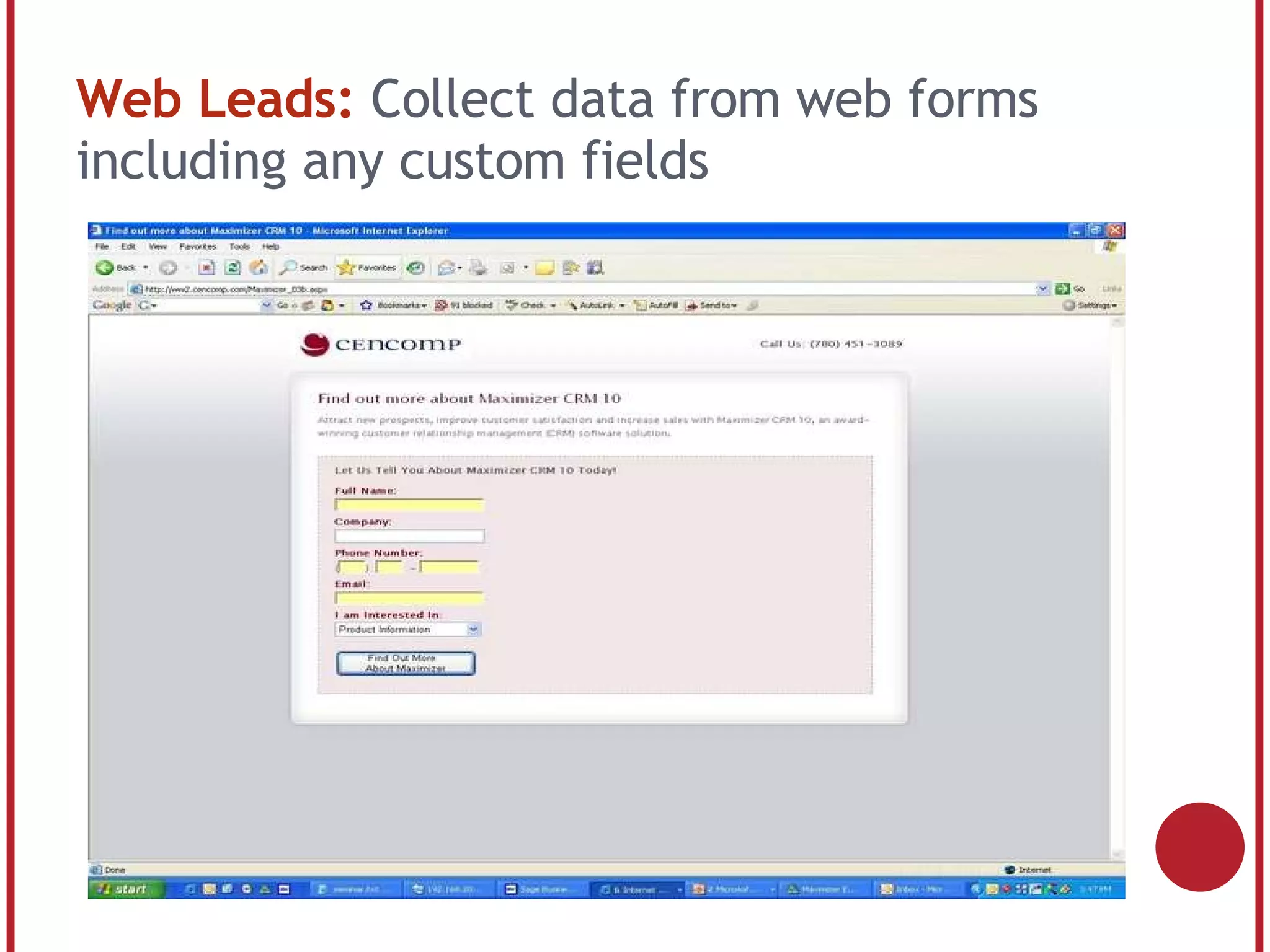Click in the Full Name field
The width and height of the screenshot is (1270, 952).
(x=409, y=505)
